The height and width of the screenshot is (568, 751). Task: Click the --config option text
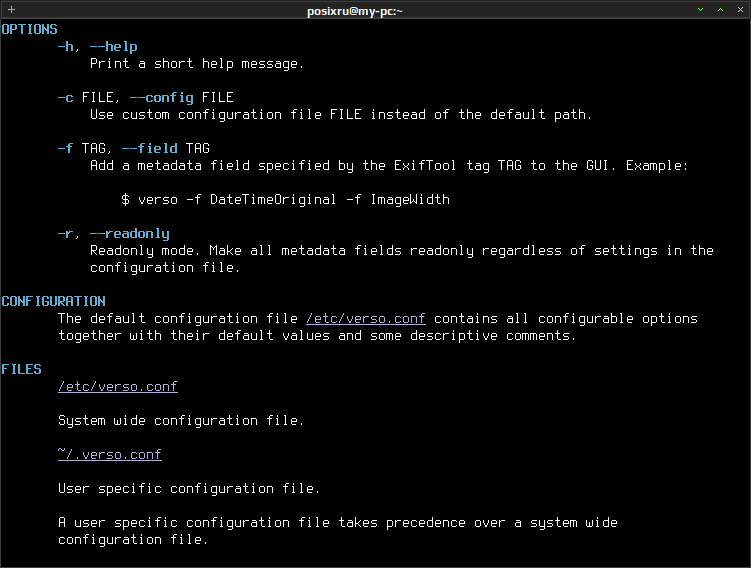pos(161,98)
